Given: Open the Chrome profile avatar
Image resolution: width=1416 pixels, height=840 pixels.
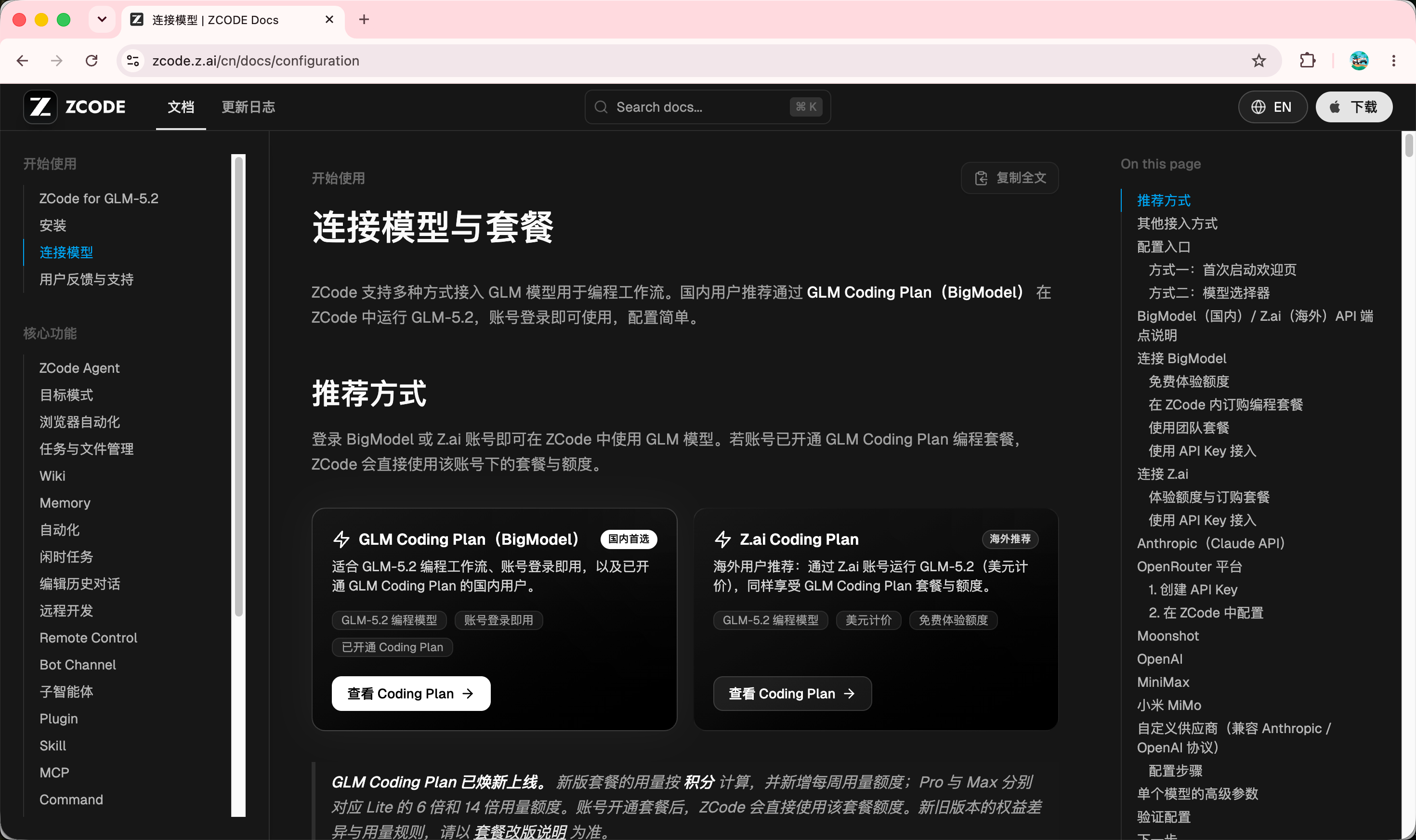Looking at the screenshot, I should point(1359,61).
